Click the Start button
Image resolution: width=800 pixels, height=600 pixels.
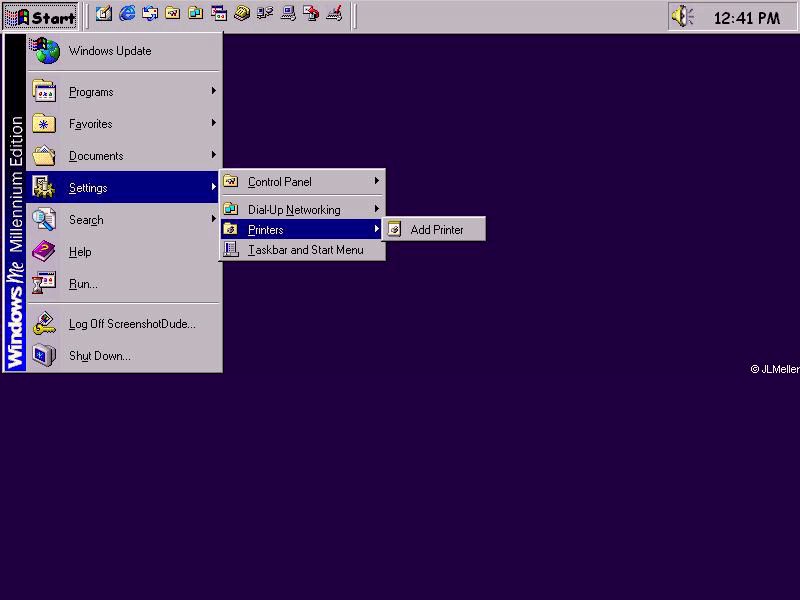point(40,17)
